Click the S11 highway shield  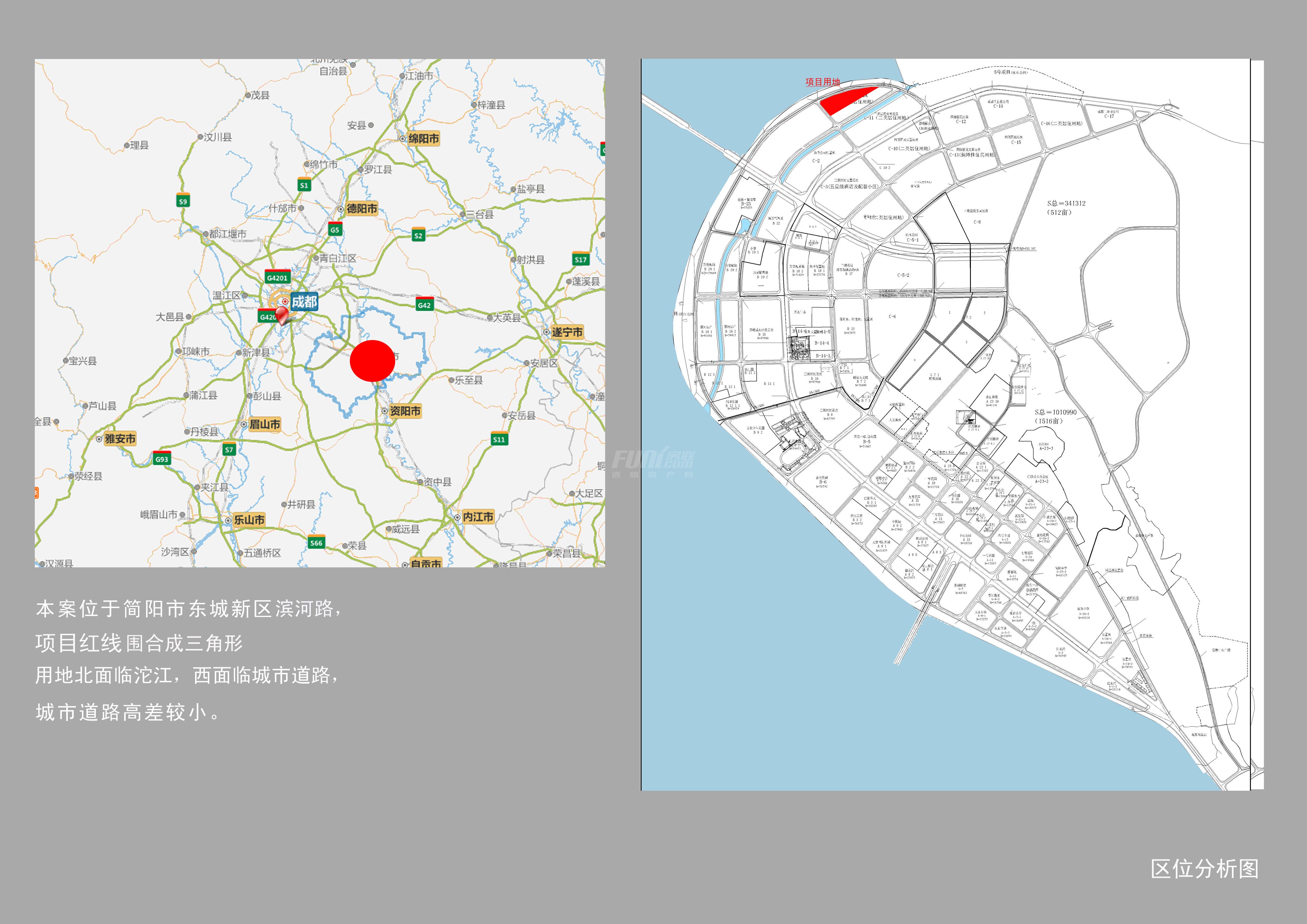coord(499,438)
